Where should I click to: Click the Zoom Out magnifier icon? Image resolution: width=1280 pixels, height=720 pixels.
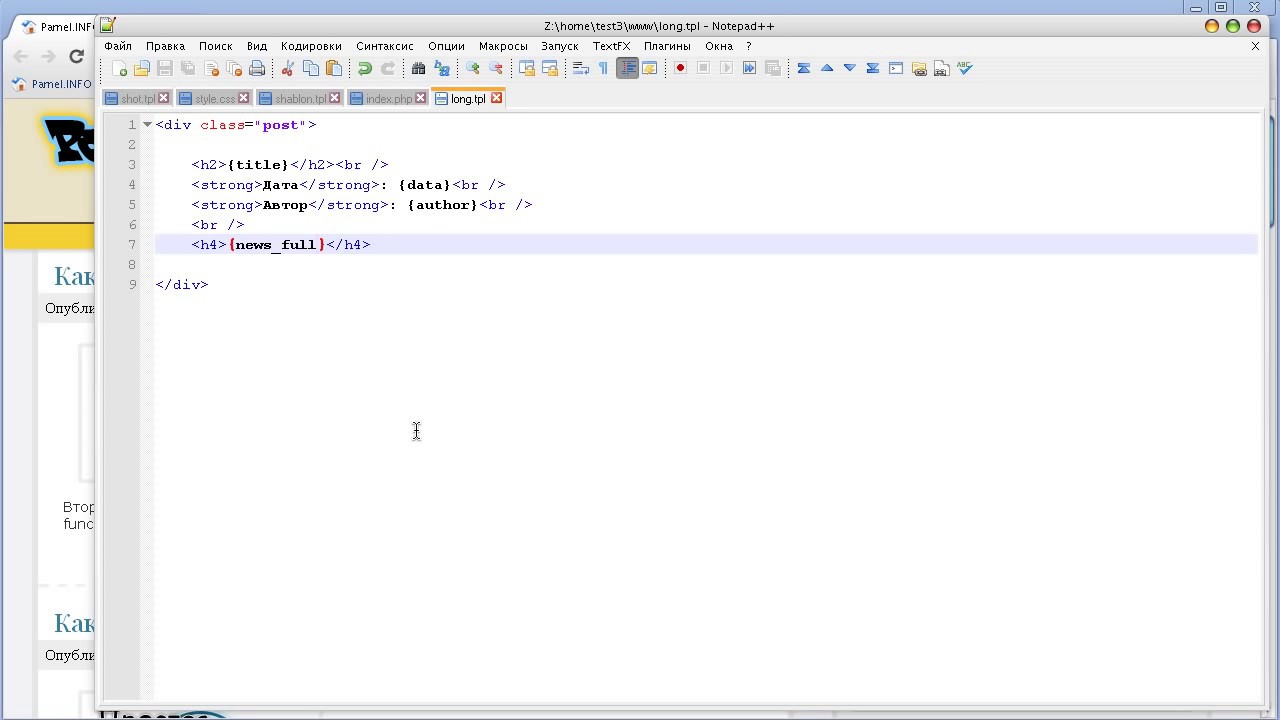coord(496,68)
